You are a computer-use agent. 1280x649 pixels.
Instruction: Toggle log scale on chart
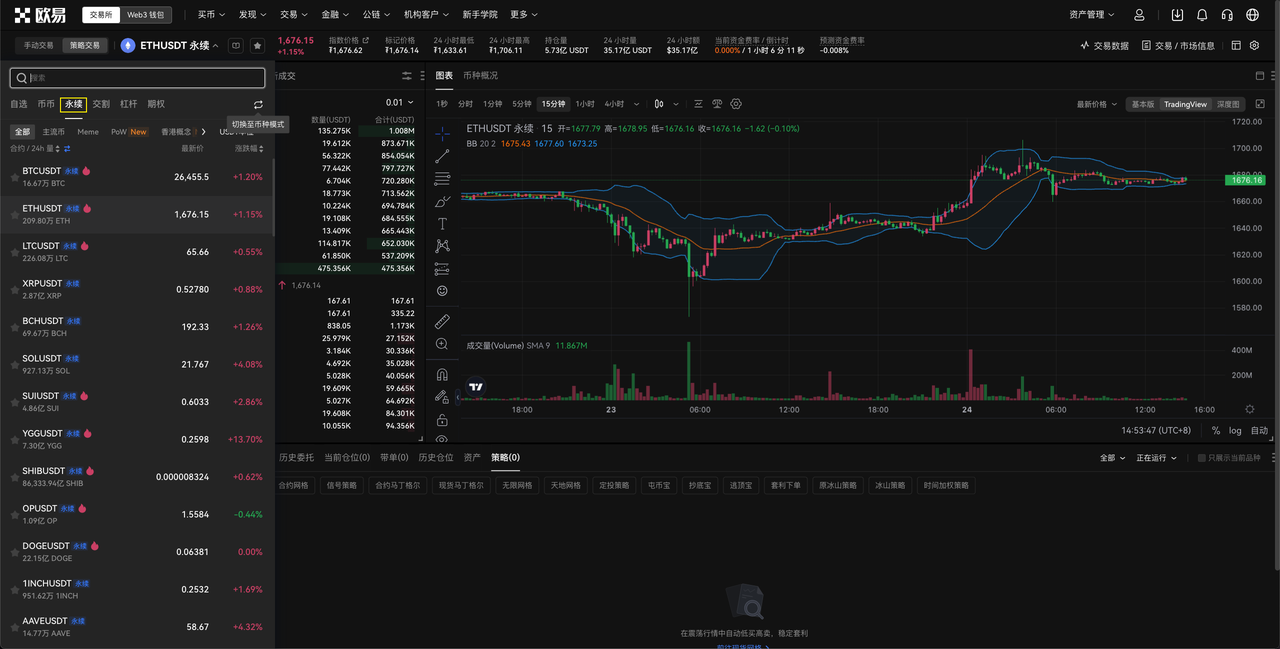1235,430
